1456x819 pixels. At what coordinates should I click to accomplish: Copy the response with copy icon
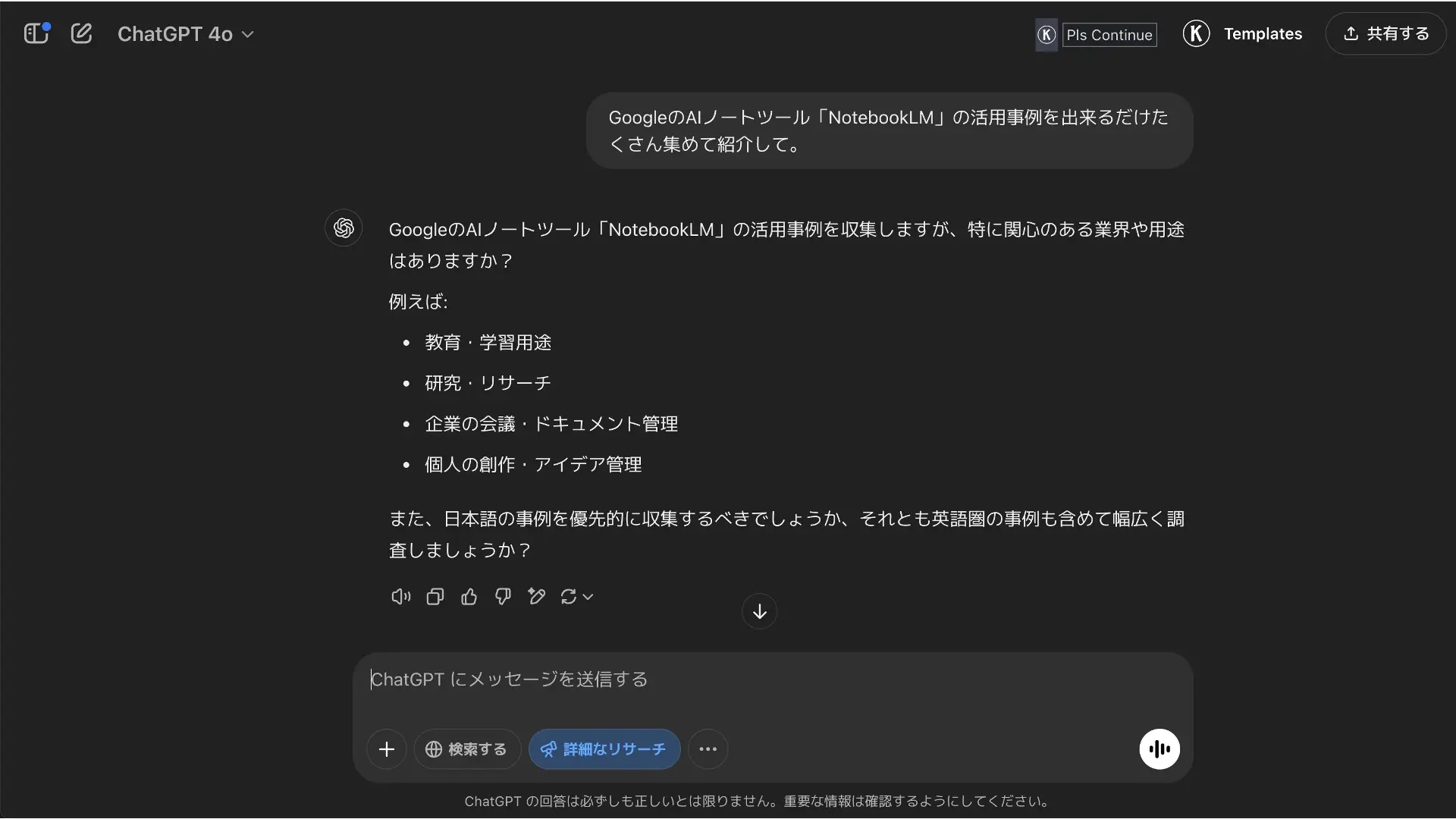tap(435, 597)
